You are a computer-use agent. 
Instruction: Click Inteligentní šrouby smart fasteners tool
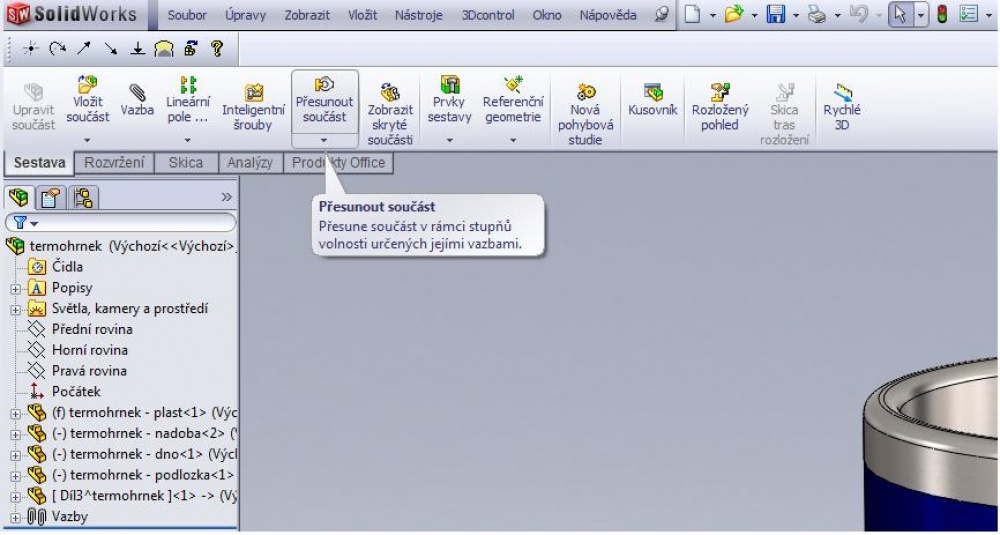coord(253,108)
